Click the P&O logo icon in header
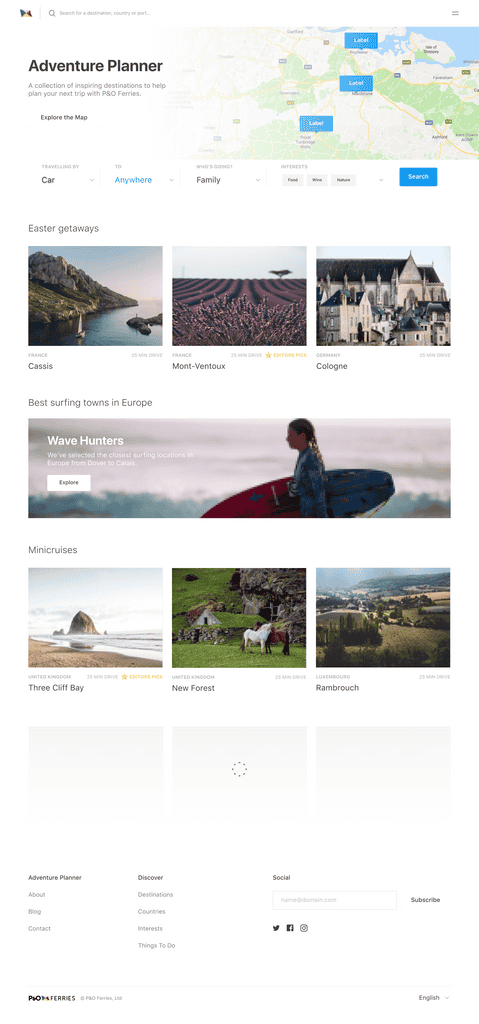 coord(26,13)
